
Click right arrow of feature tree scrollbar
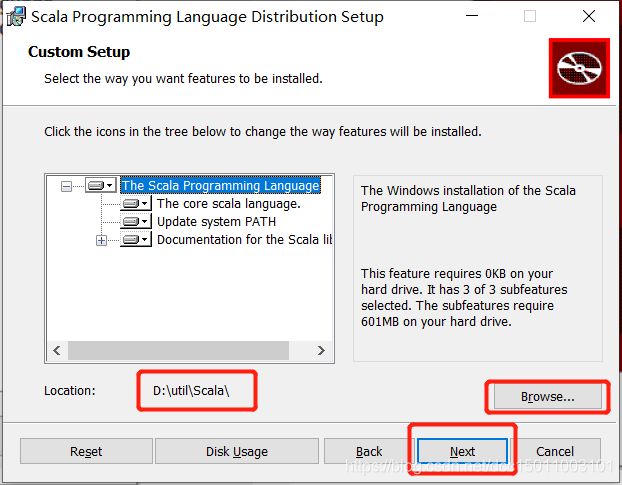321,350
